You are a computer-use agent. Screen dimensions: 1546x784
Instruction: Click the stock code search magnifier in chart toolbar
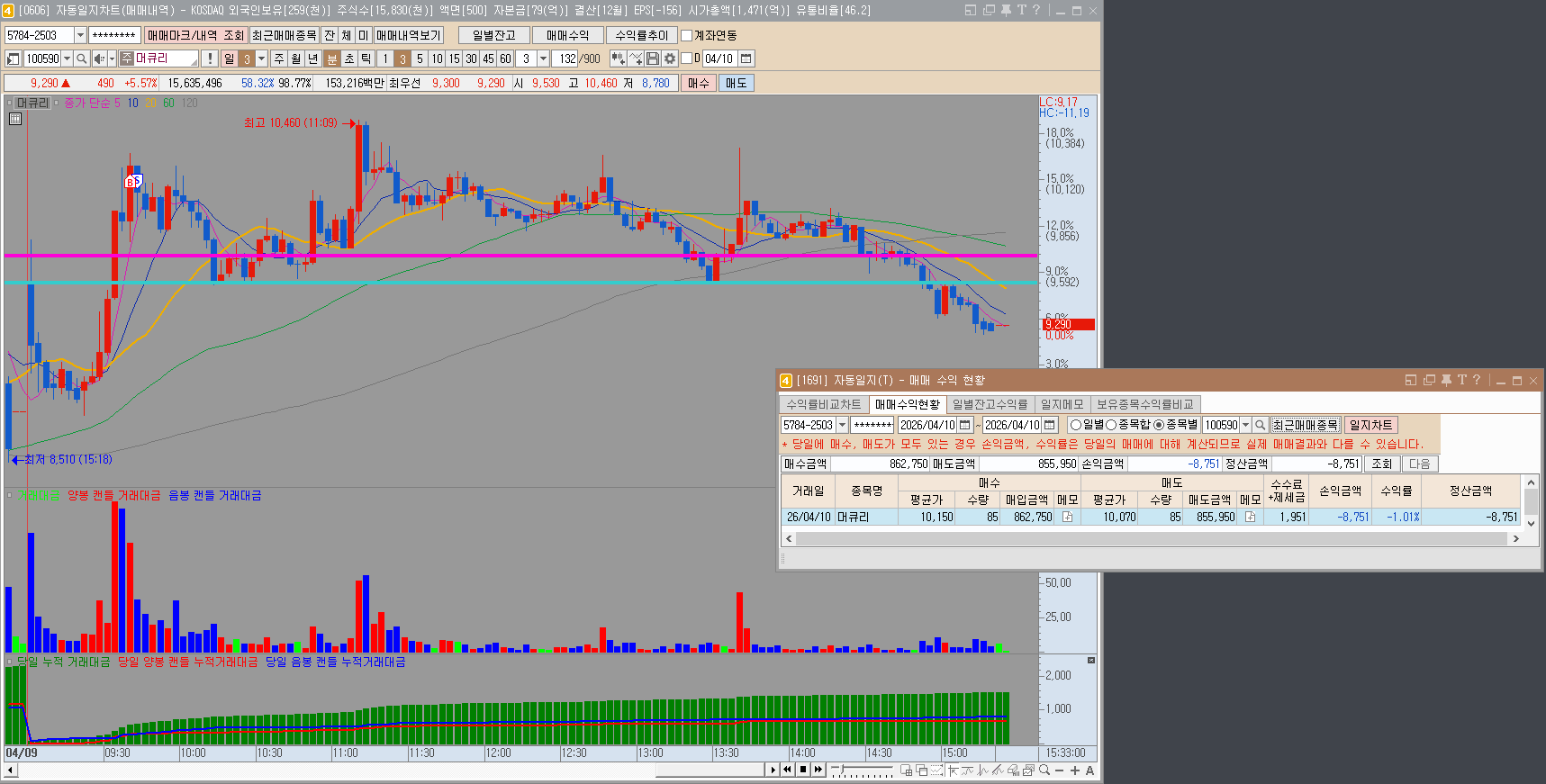pyautogui.click(x=81, y=59)
